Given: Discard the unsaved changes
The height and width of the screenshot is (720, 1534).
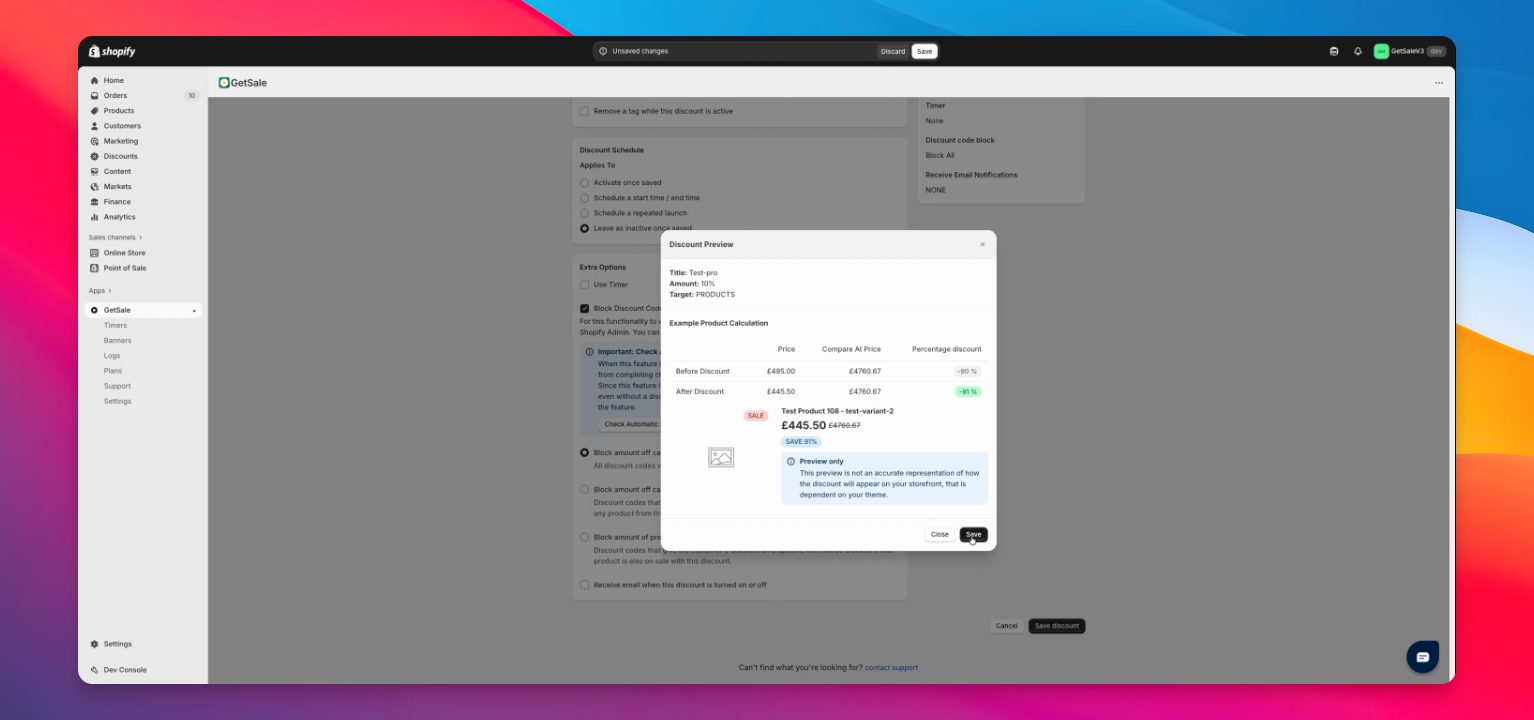Looking at the screenshot, I should pos(893,51).
